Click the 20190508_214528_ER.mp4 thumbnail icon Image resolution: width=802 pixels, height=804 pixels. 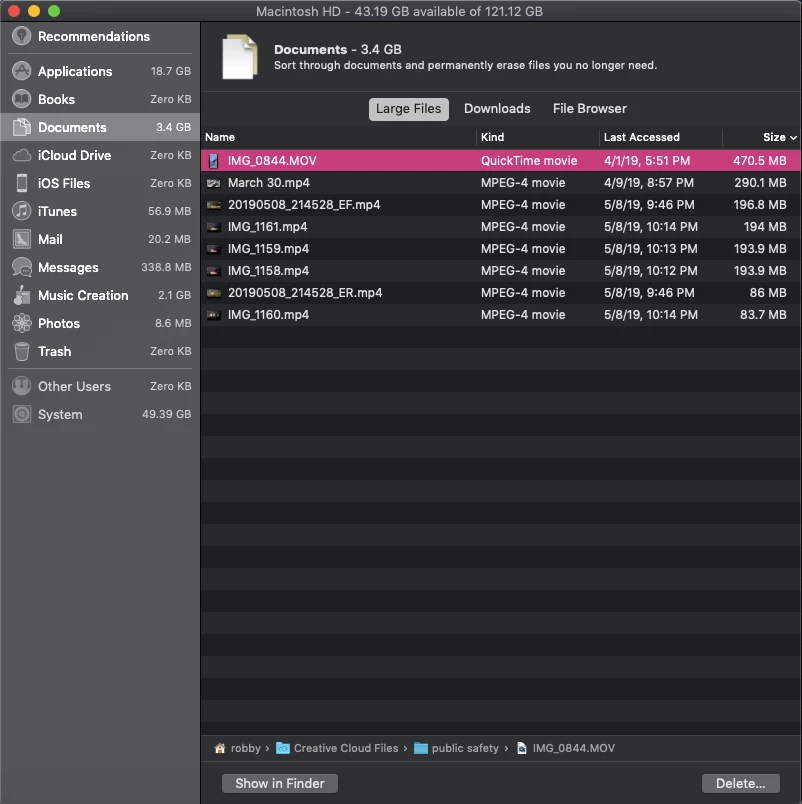(213, 293)
